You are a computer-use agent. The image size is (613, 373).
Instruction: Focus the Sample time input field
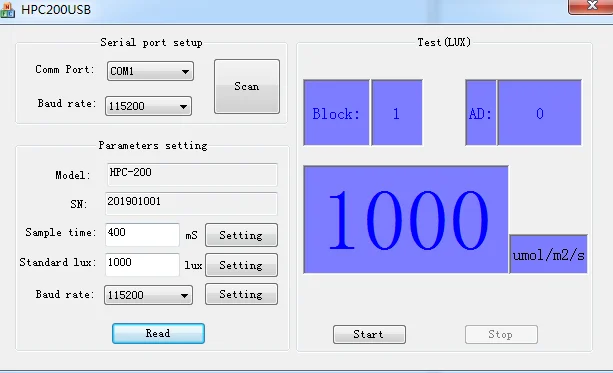click(x=142, y=235)
